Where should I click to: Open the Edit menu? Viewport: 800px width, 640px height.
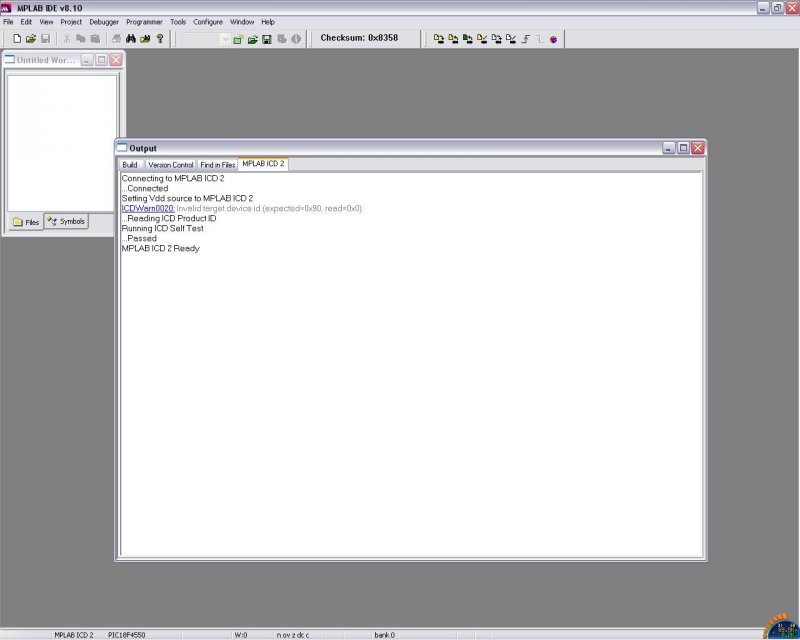[x=26, y=22]
